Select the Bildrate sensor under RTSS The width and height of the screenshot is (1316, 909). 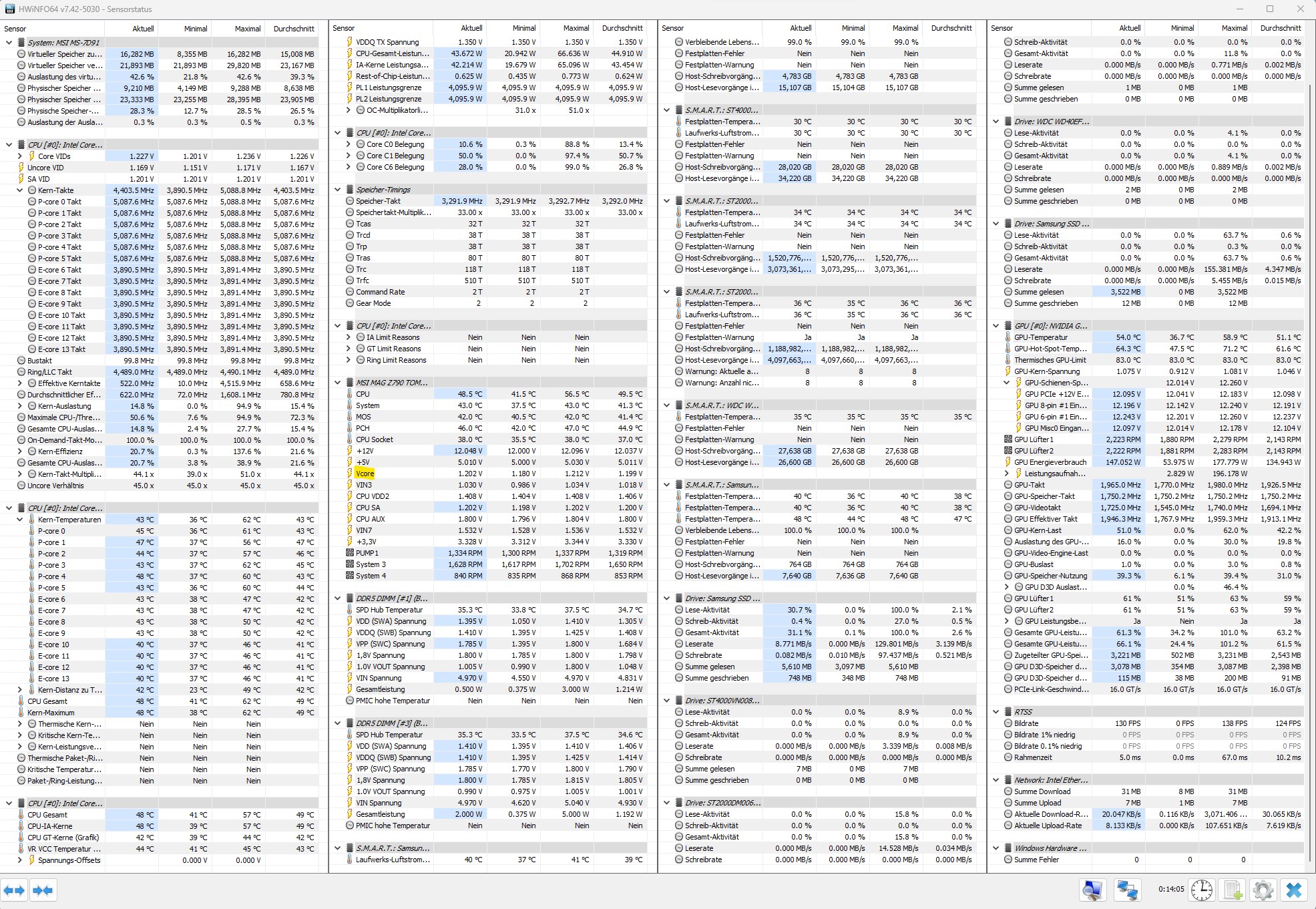(x=1026, y=723)
